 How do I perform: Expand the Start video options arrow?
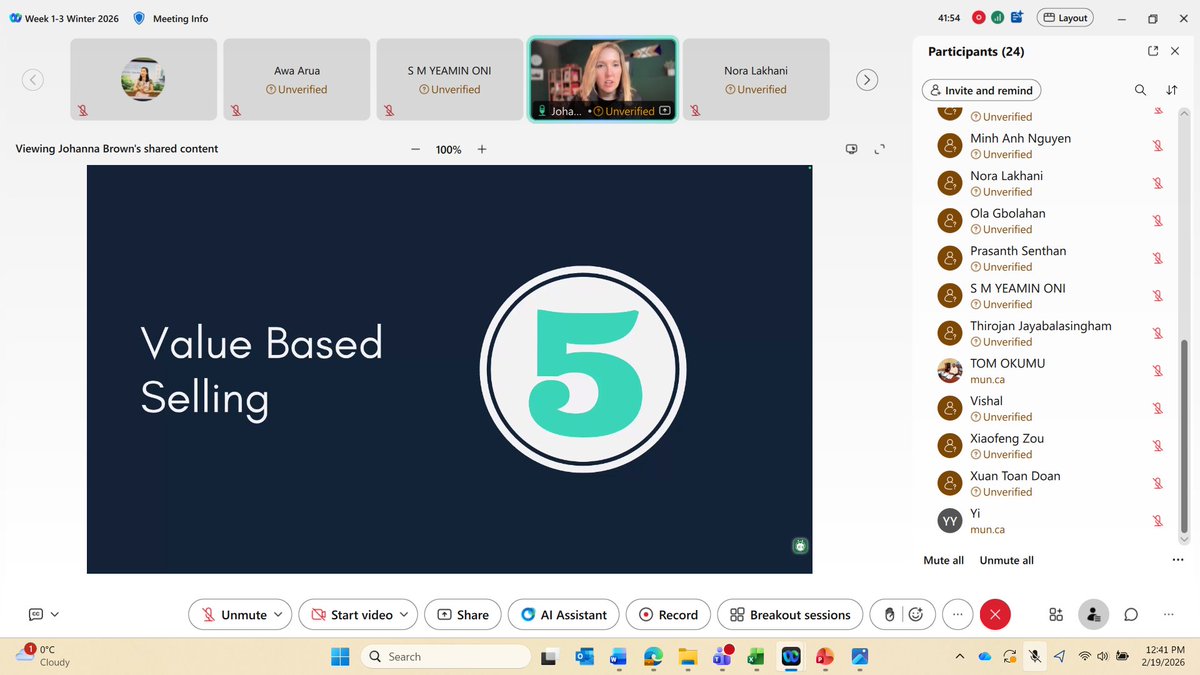pyautogui.click(x=405, y=614)
